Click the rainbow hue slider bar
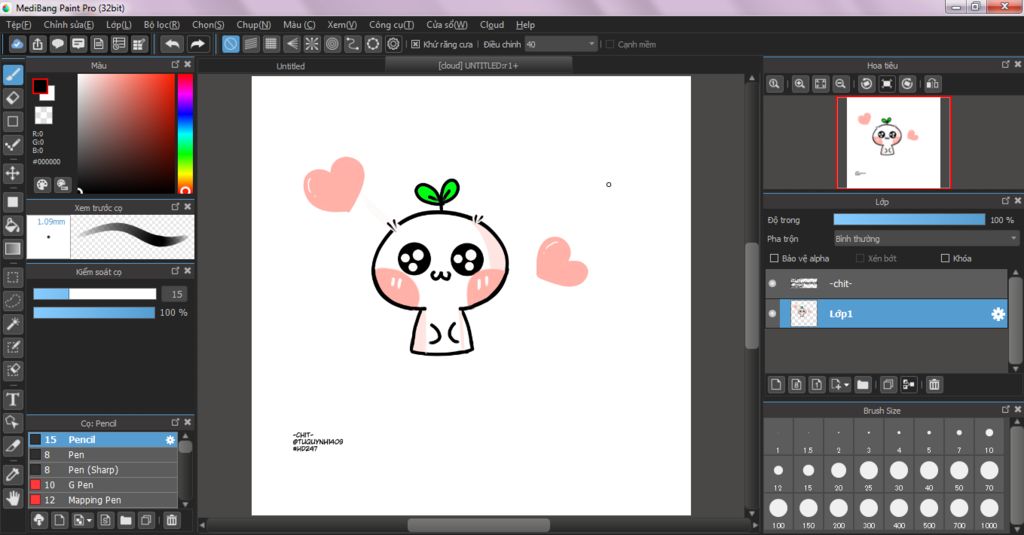The image size is (1024, 535). pyautogui.click(x=185, y=133)
